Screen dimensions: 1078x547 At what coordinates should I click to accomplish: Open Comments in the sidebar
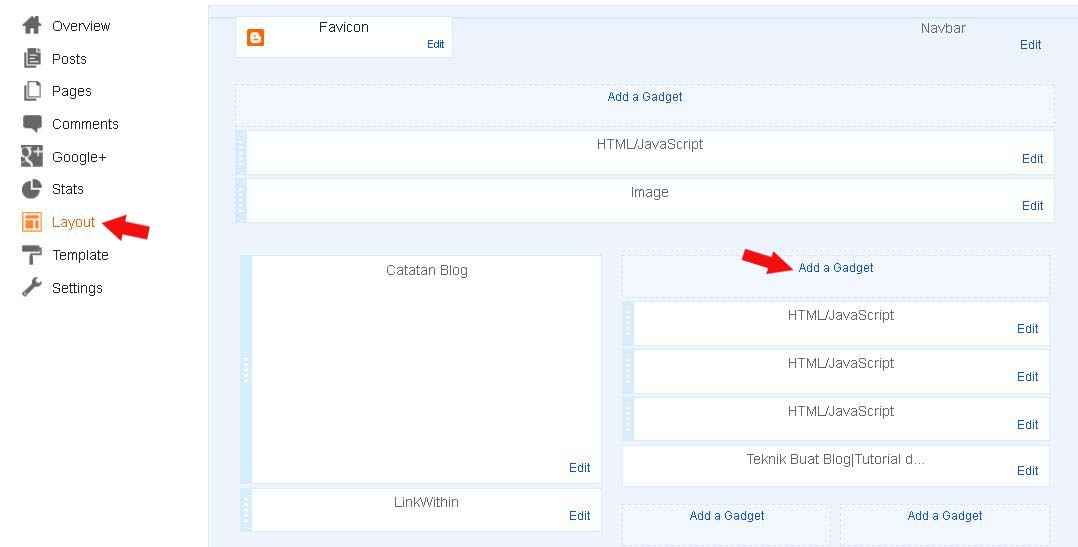tap(85, 124)
